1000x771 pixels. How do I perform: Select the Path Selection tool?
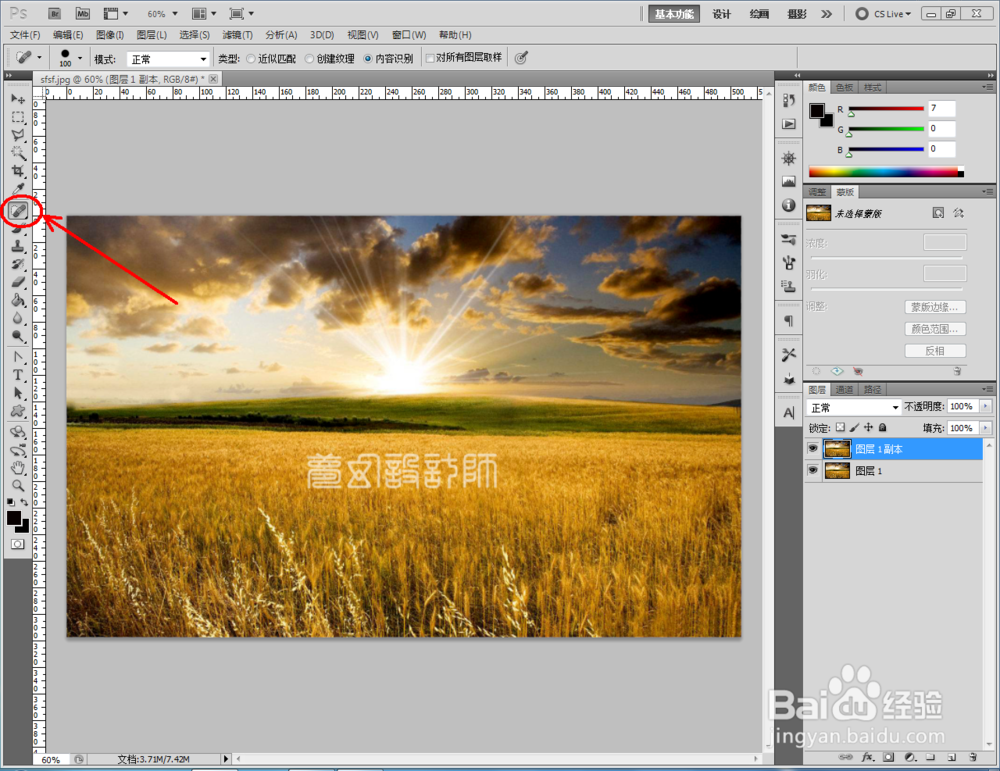18,393
